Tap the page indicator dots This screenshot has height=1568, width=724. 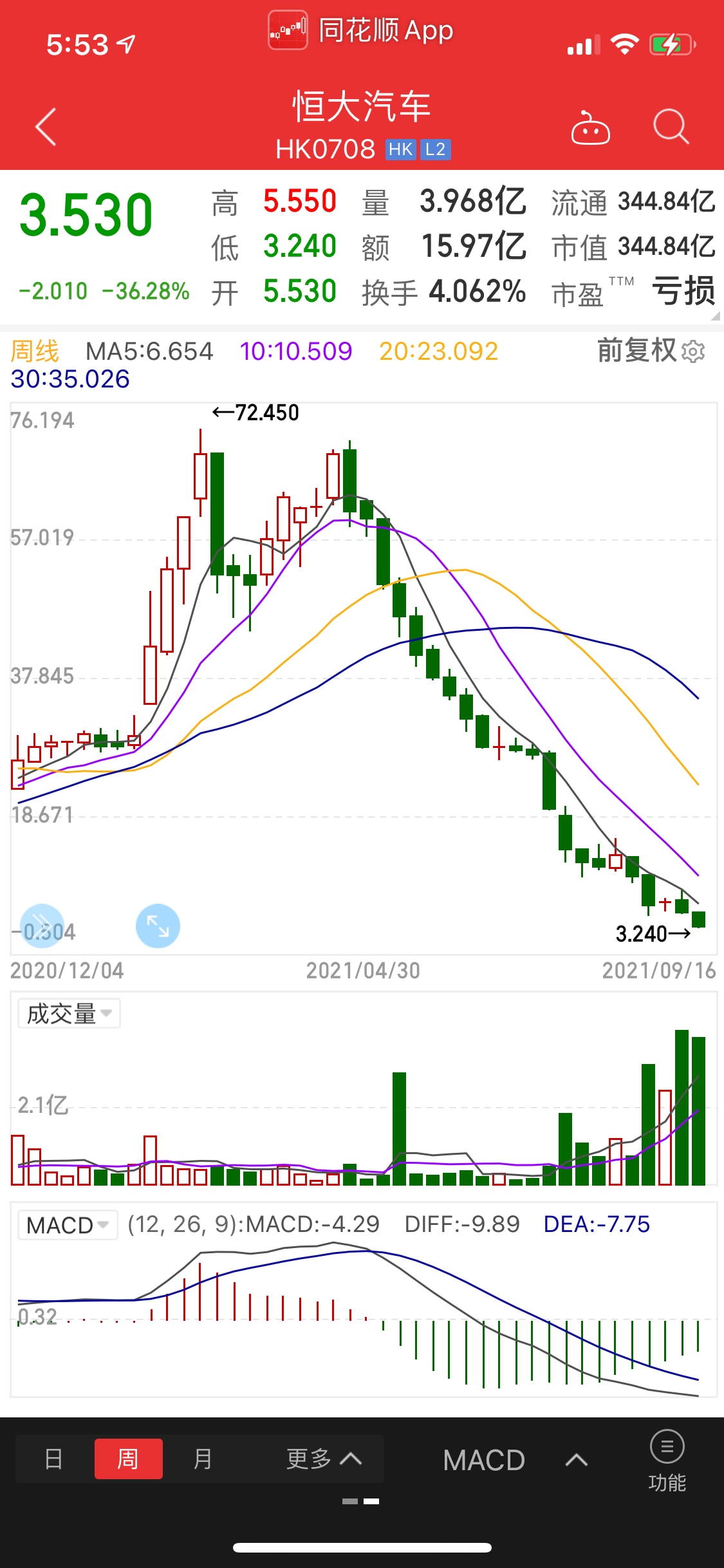pyautogui.click(x=361, y=1501)
